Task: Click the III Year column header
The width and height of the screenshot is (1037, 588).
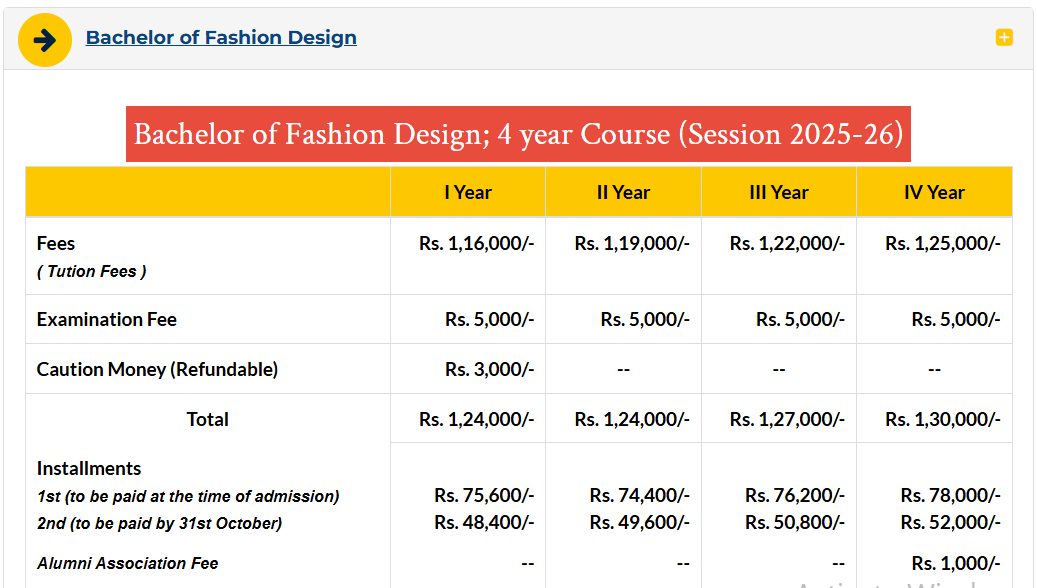Action: tap(779, 191)
